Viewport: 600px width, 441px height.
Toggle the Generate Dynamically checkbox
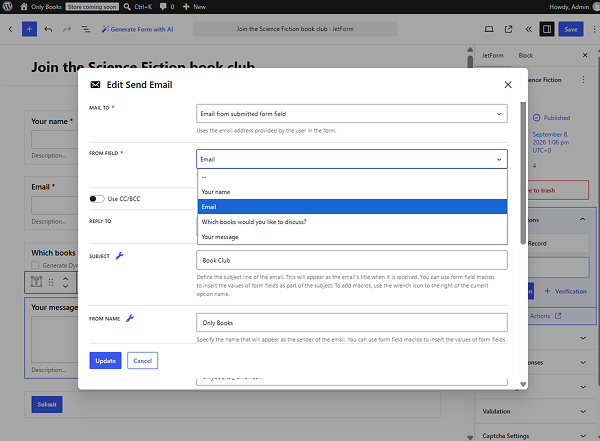click(35, 265)
